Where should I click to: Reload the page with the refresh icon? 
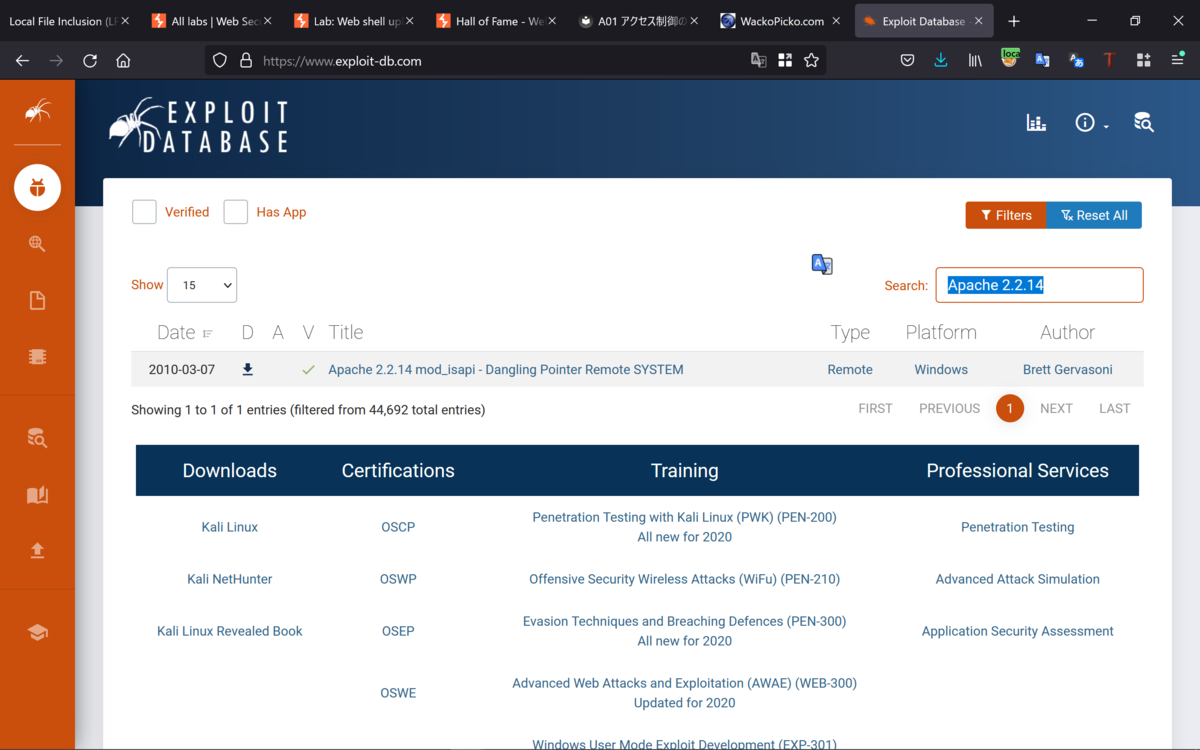point(90,61)
